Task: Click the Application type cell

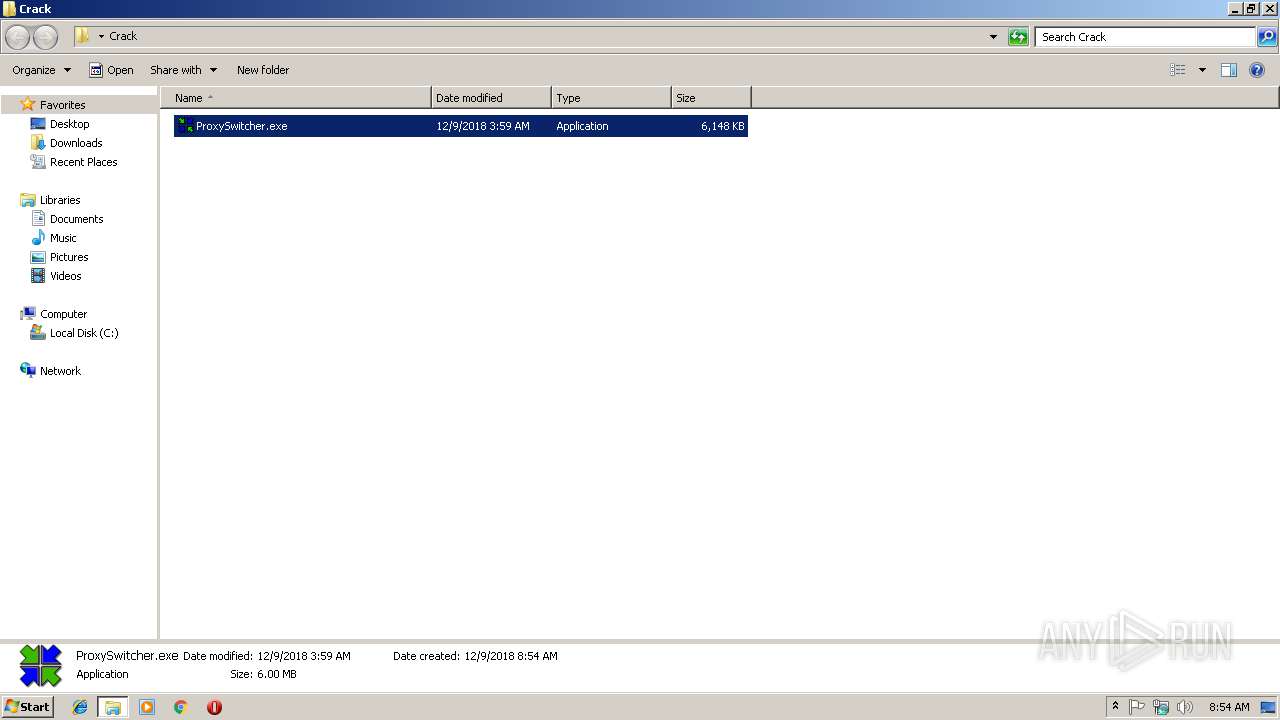Action: (x=582, y=126)
